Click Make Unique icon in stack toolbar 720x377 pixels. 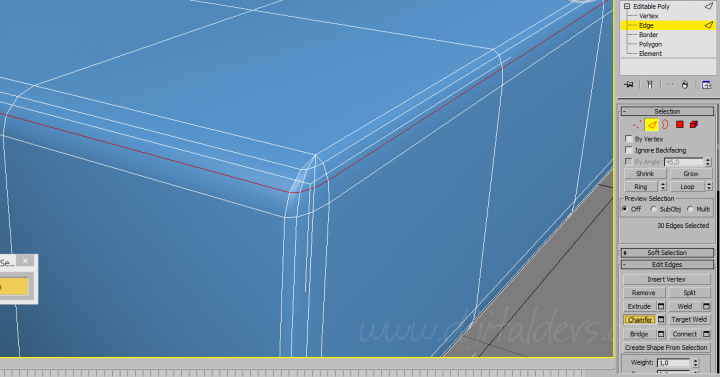[x=671, y=84]
